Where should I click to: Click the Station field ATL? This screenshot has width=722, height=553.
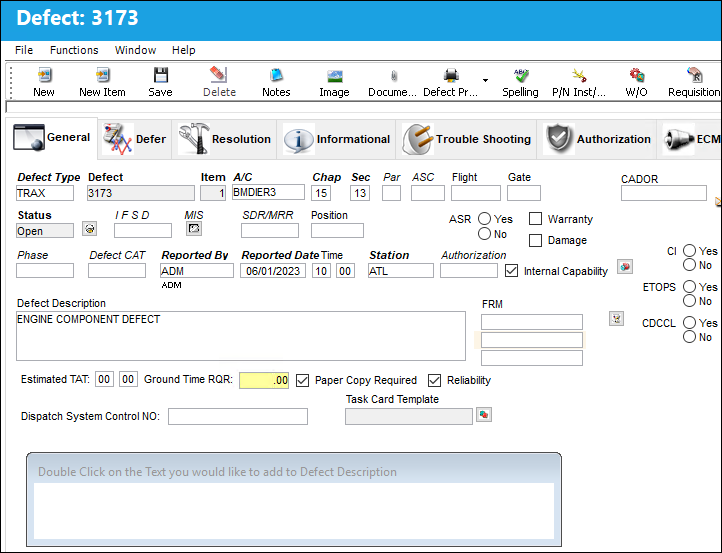pos(401,271)
